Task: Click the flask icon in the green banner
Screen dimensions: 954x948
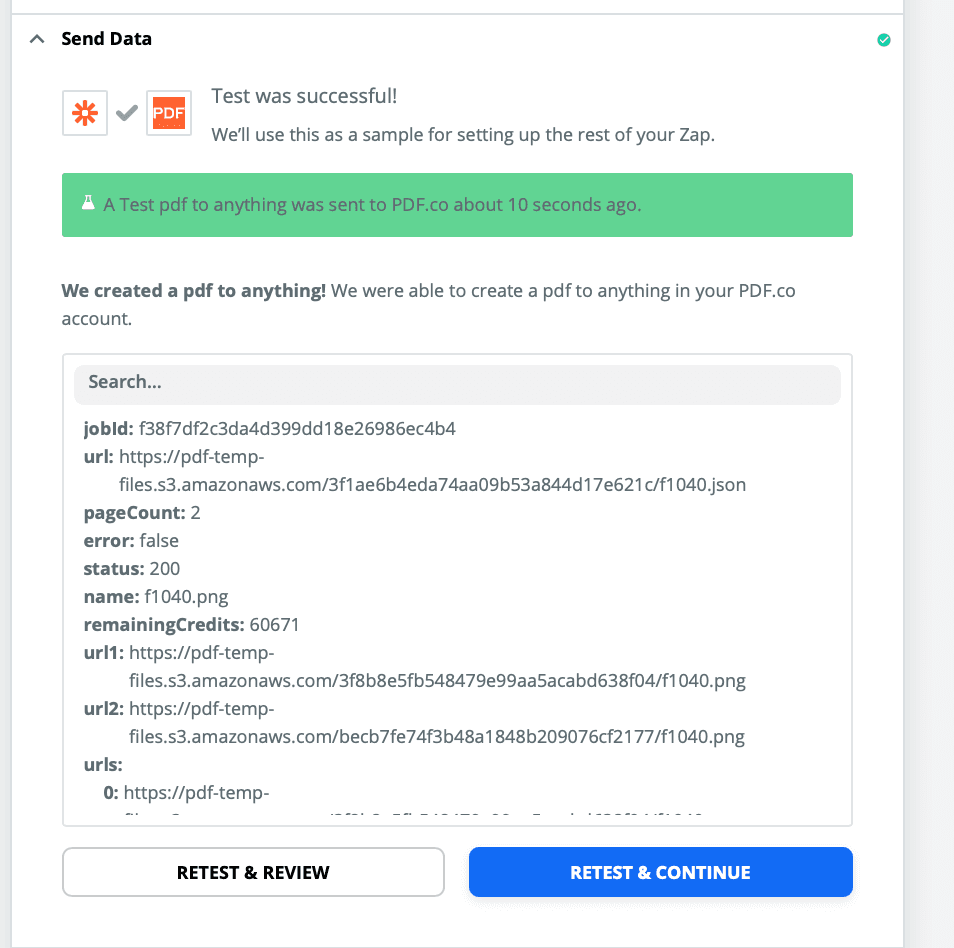Action: coord(88,203)
